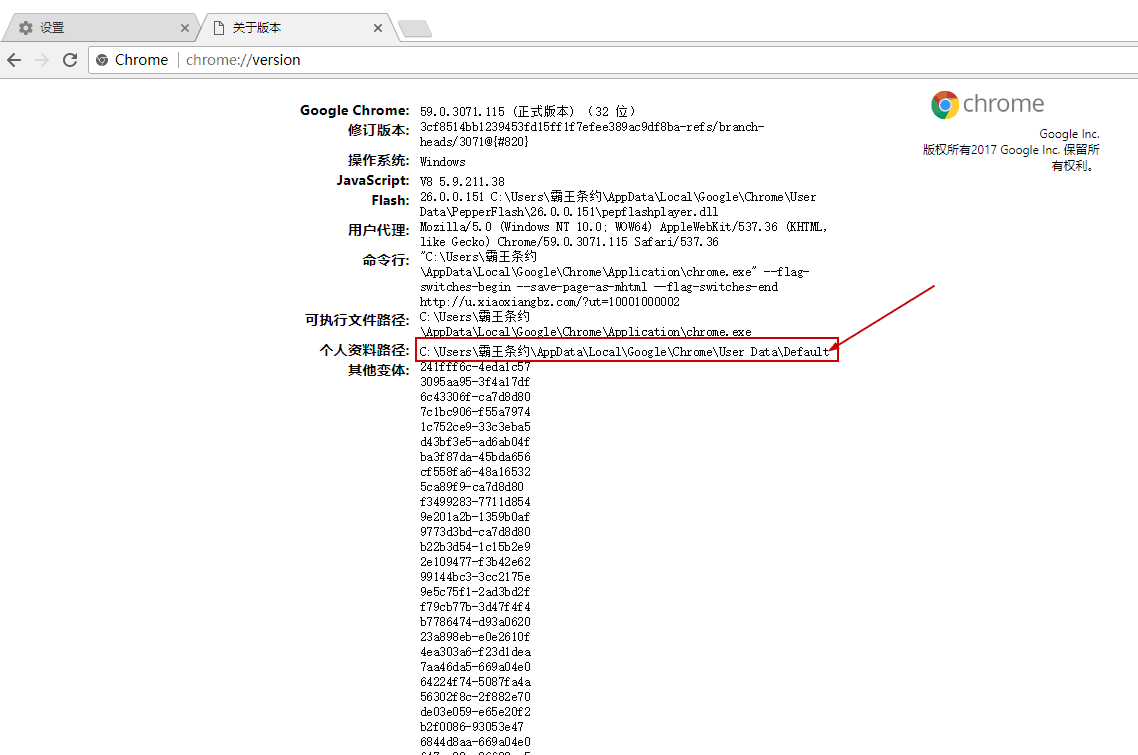This screenshot has width=1138, height=755.
Task: Click the Flash pepflashplayer.dll path
Action: point(618,205)
